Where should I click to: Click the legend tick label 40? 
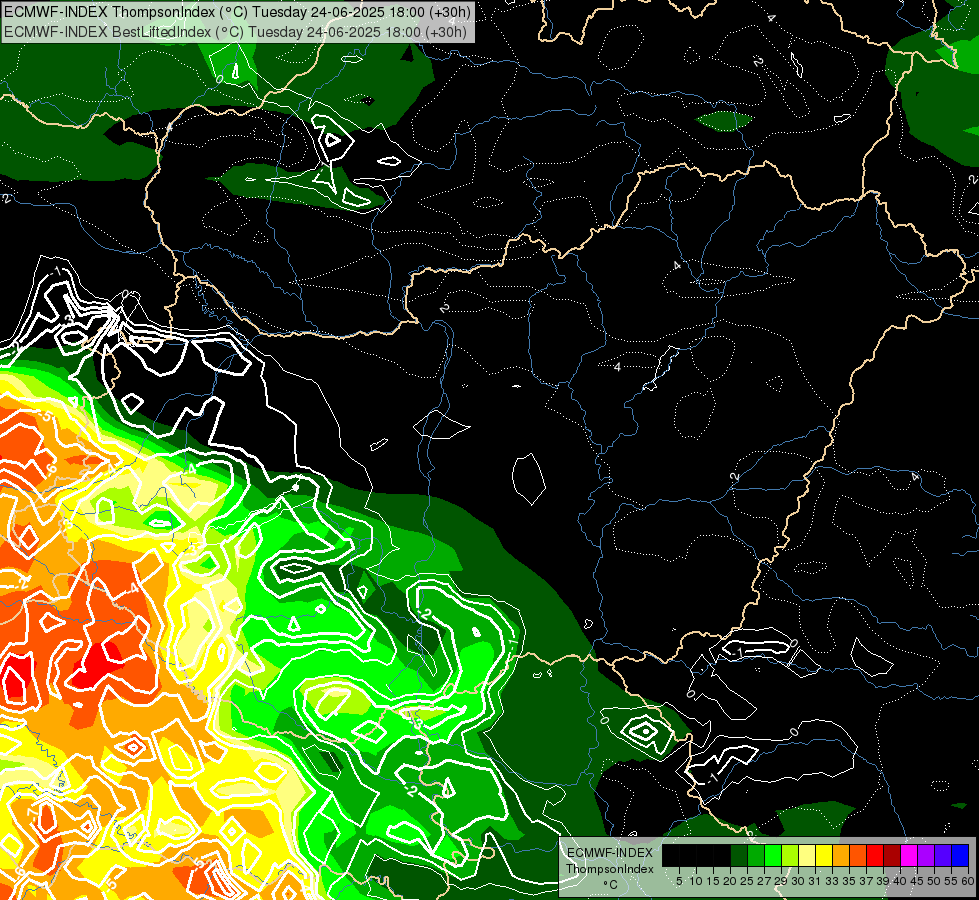900,881
